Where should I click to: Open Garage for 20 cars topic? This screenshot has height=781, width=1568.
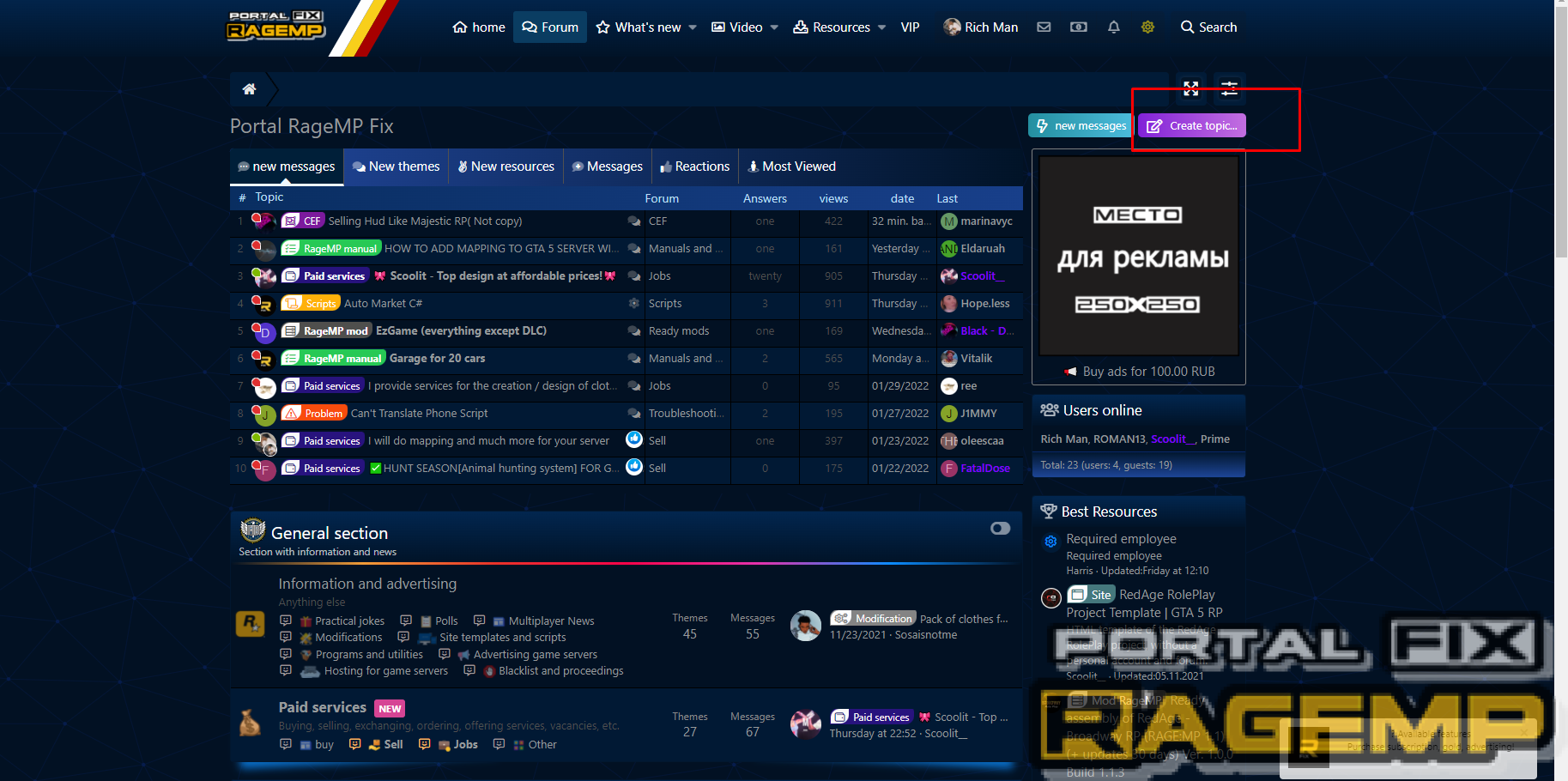click(437, 359)
